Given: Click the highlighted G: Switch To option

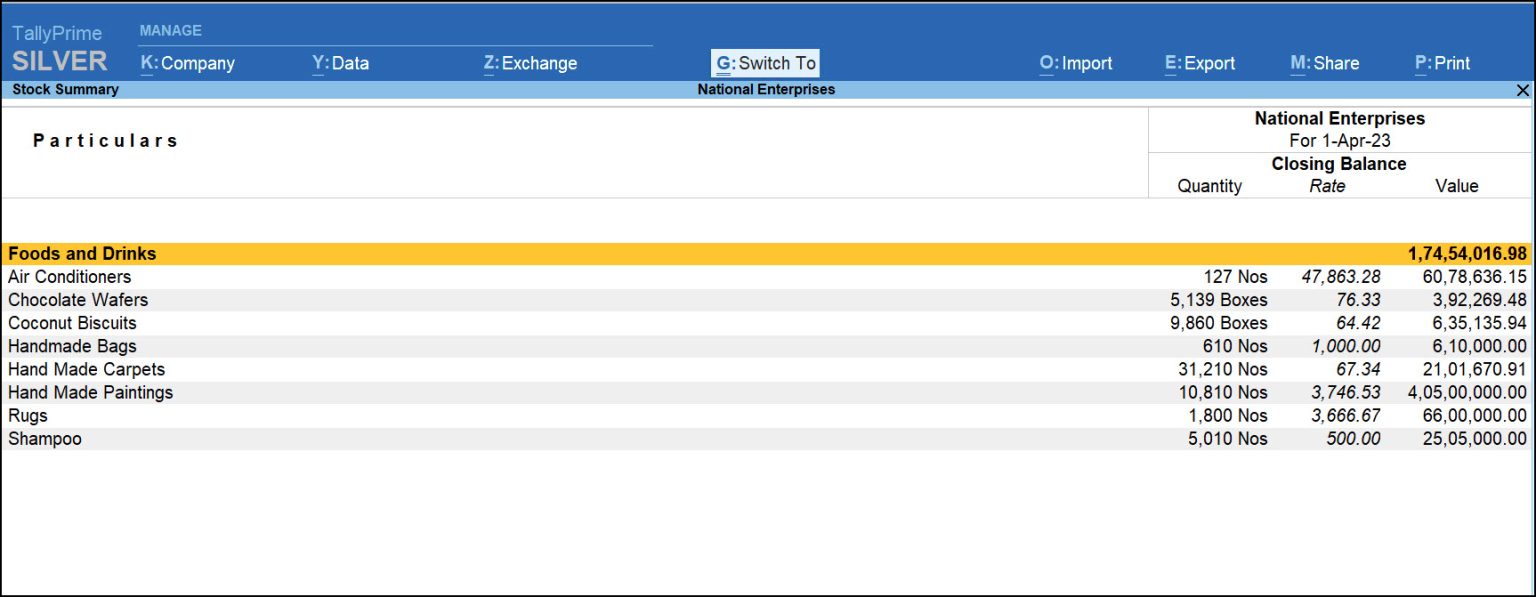Looking at the screenshot, I should click(x=765, y=62).
